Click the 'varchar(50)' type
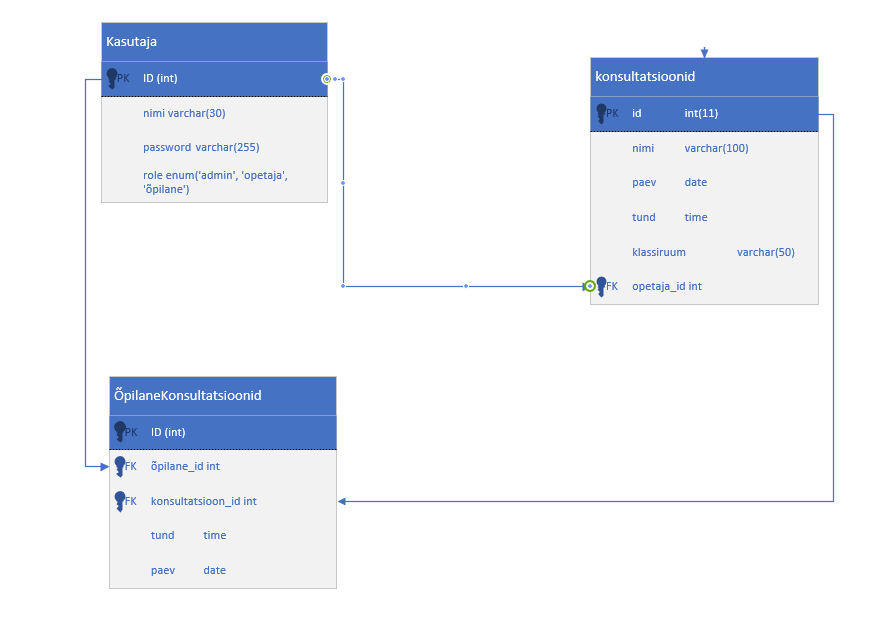The image size is (893, 644). point(765,252)
